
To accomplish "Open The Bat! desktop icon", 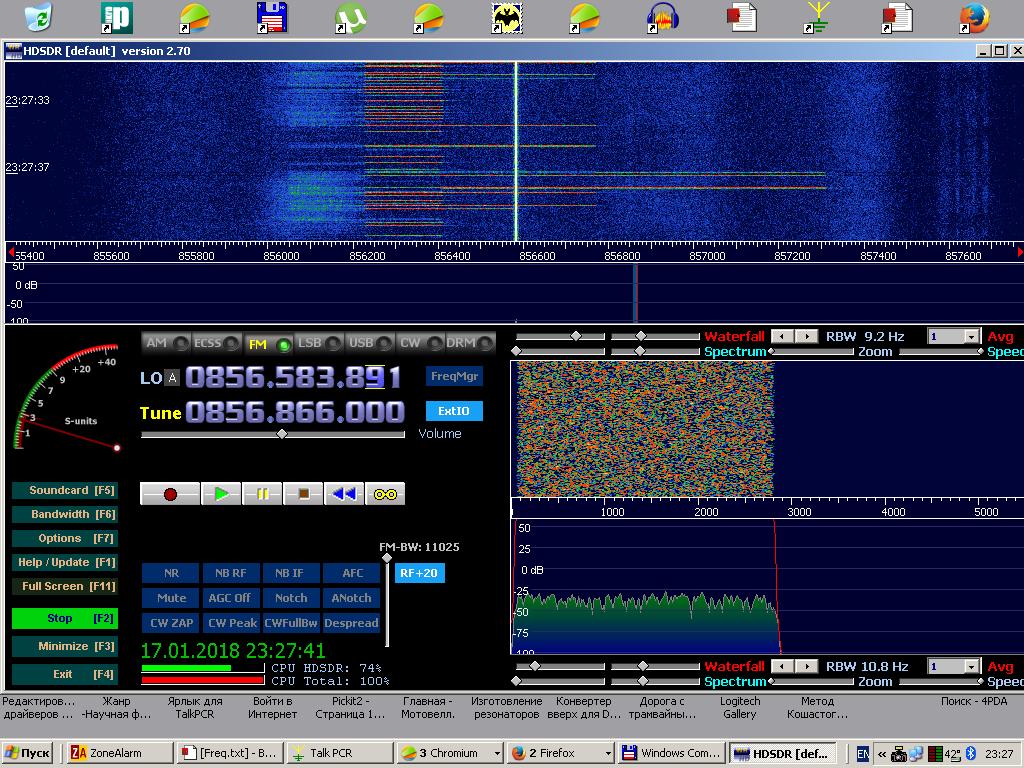I will pos(507,18).
